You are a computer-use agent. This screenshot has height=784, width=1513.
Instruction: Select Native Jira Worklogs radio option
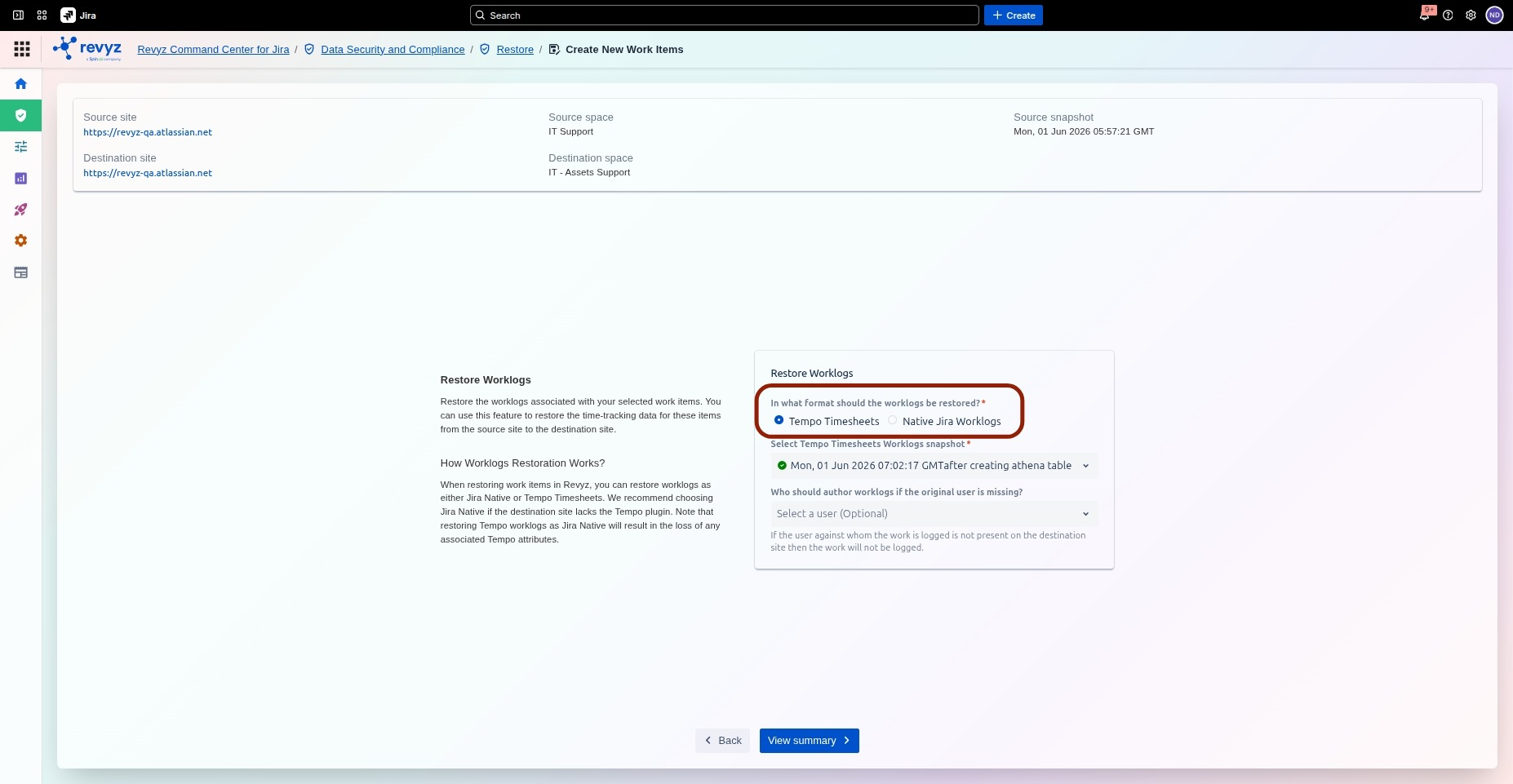[892, 420]
